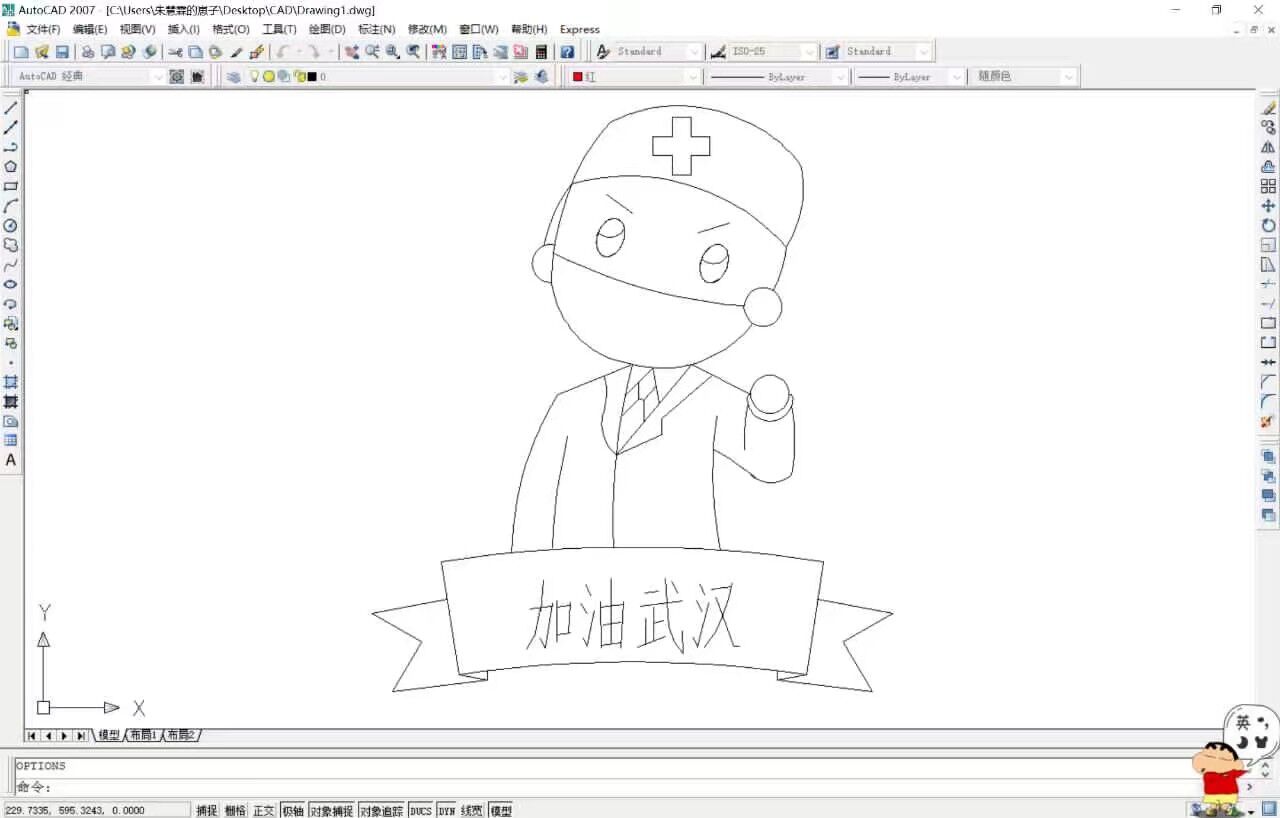
Task: Select the Line drawing tool
Action: tap(11, 108)
